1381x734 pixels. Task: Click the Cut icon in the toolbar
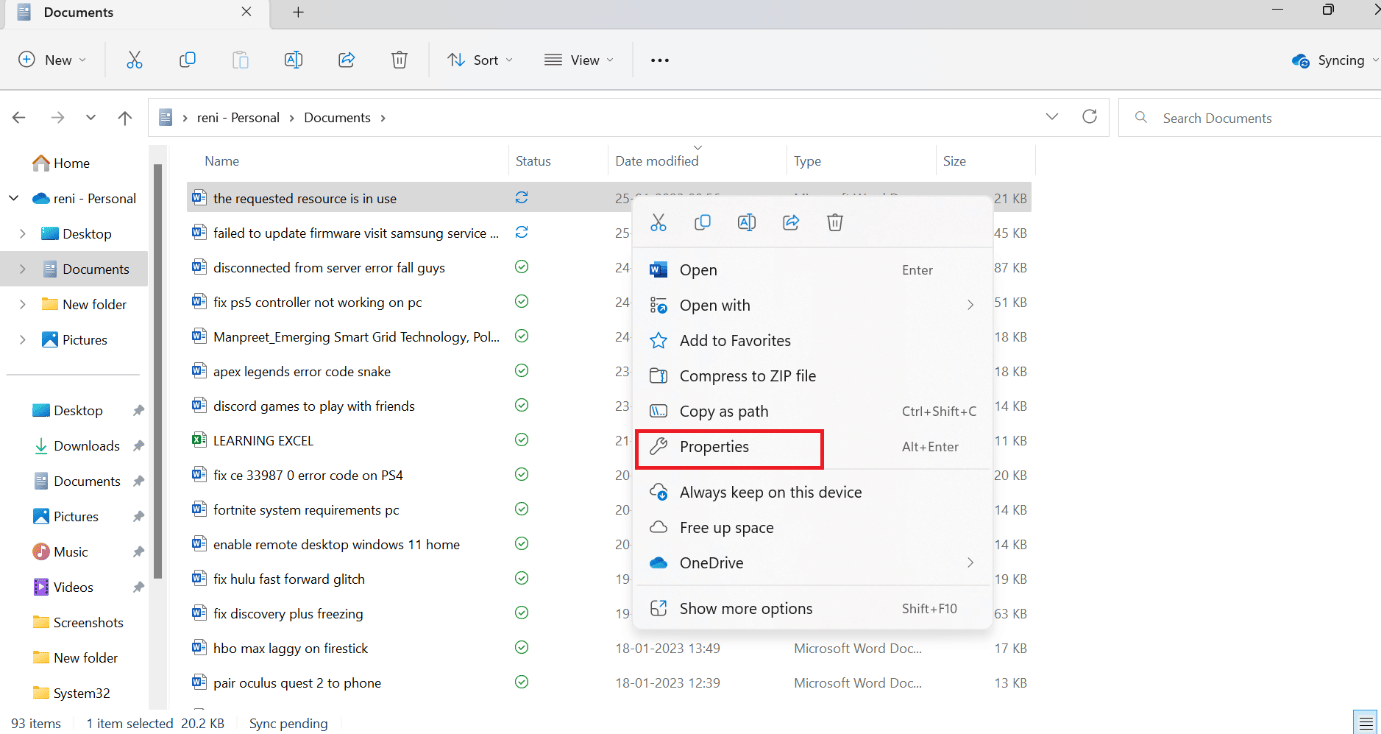134,60
